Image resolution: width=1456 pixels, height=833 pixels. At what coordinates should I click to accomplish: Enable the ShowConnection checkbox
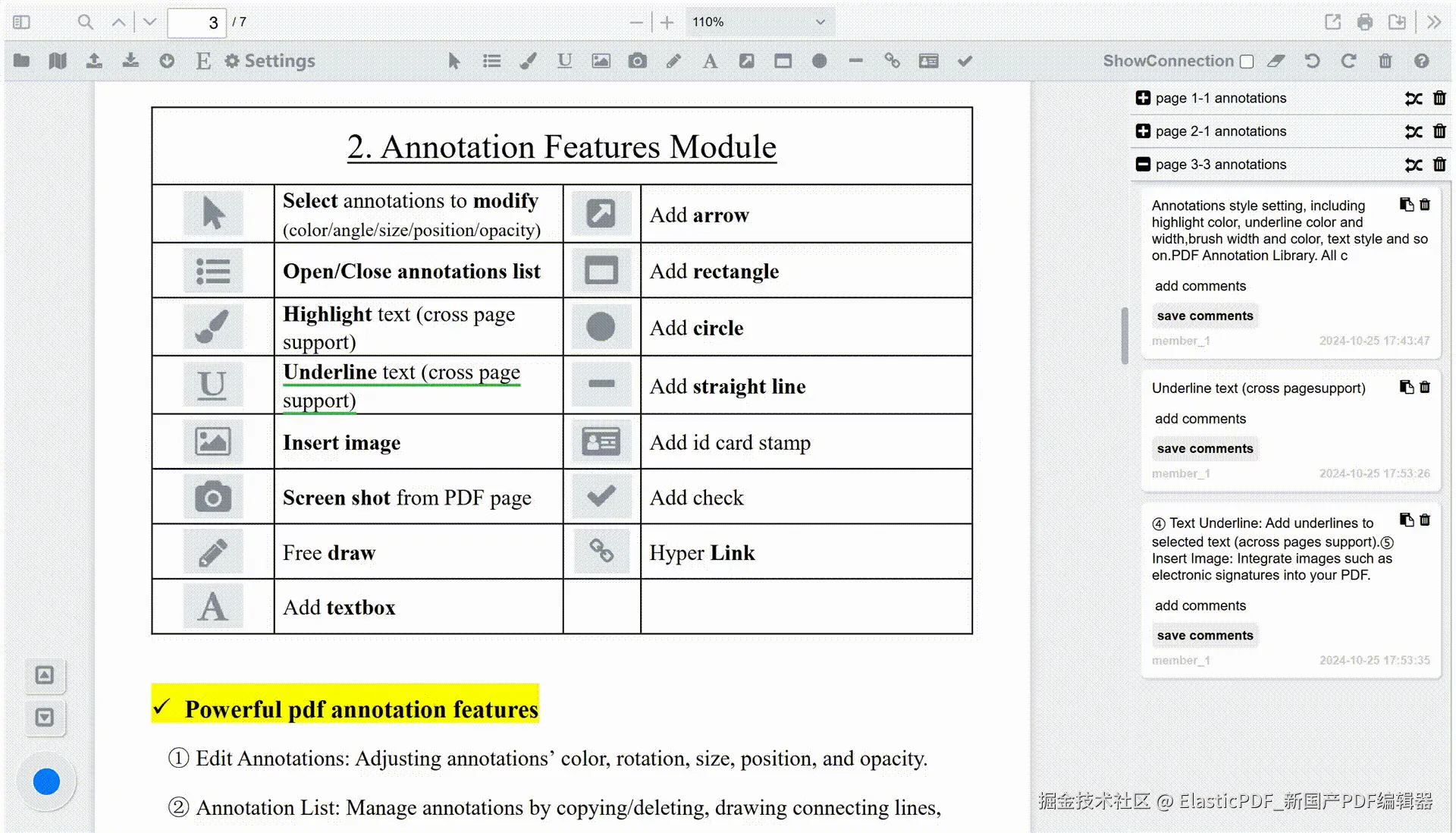(x=1247, y=61)
